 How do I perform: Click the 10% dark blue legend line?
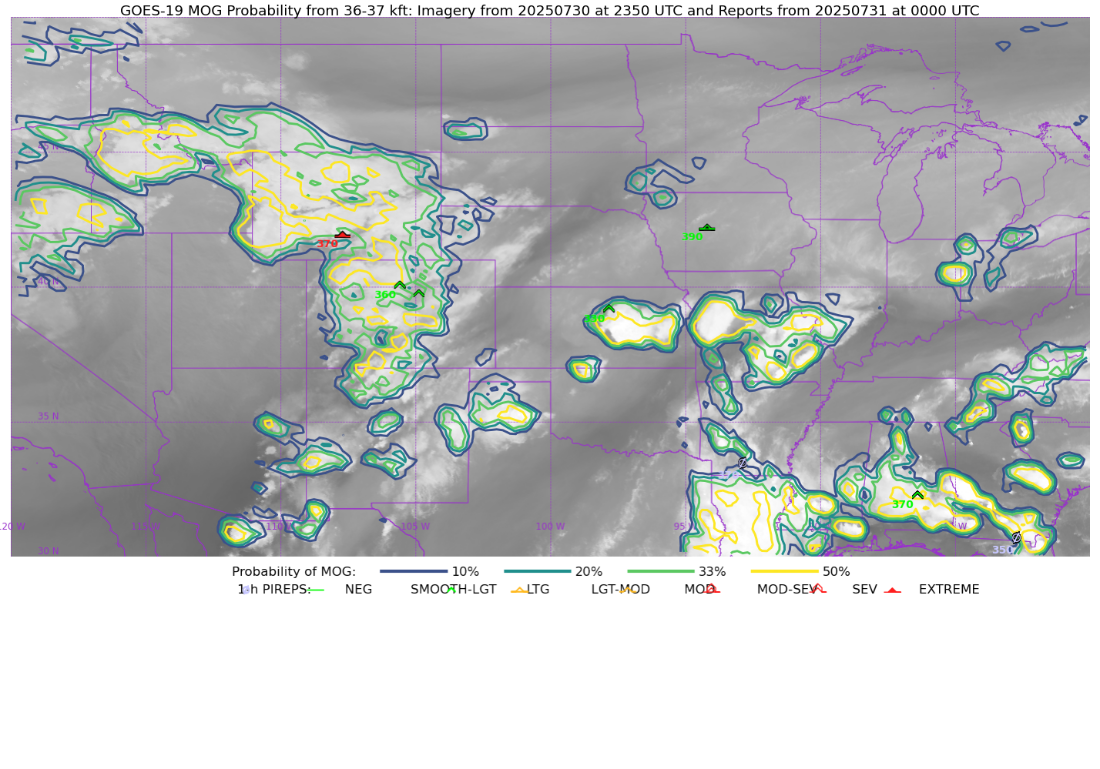click(413, 572)
